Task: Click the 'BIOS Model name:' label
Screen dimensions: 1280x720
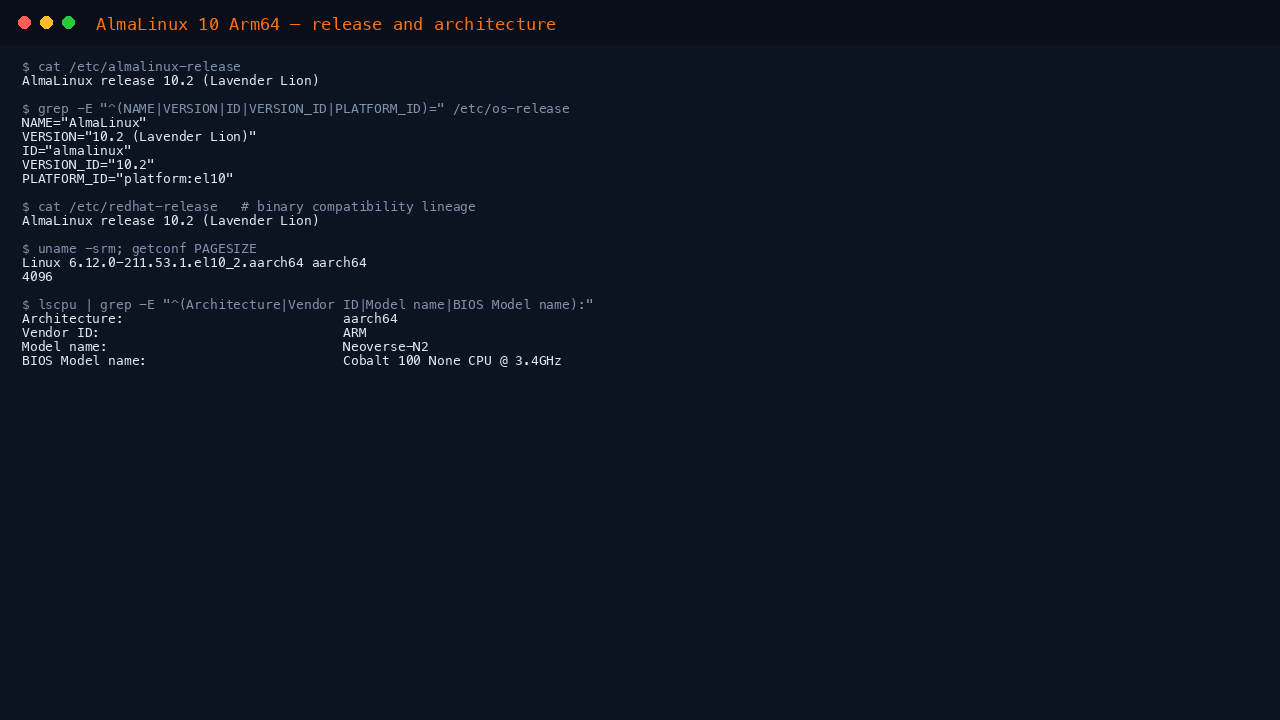Action: click(84, 361)
